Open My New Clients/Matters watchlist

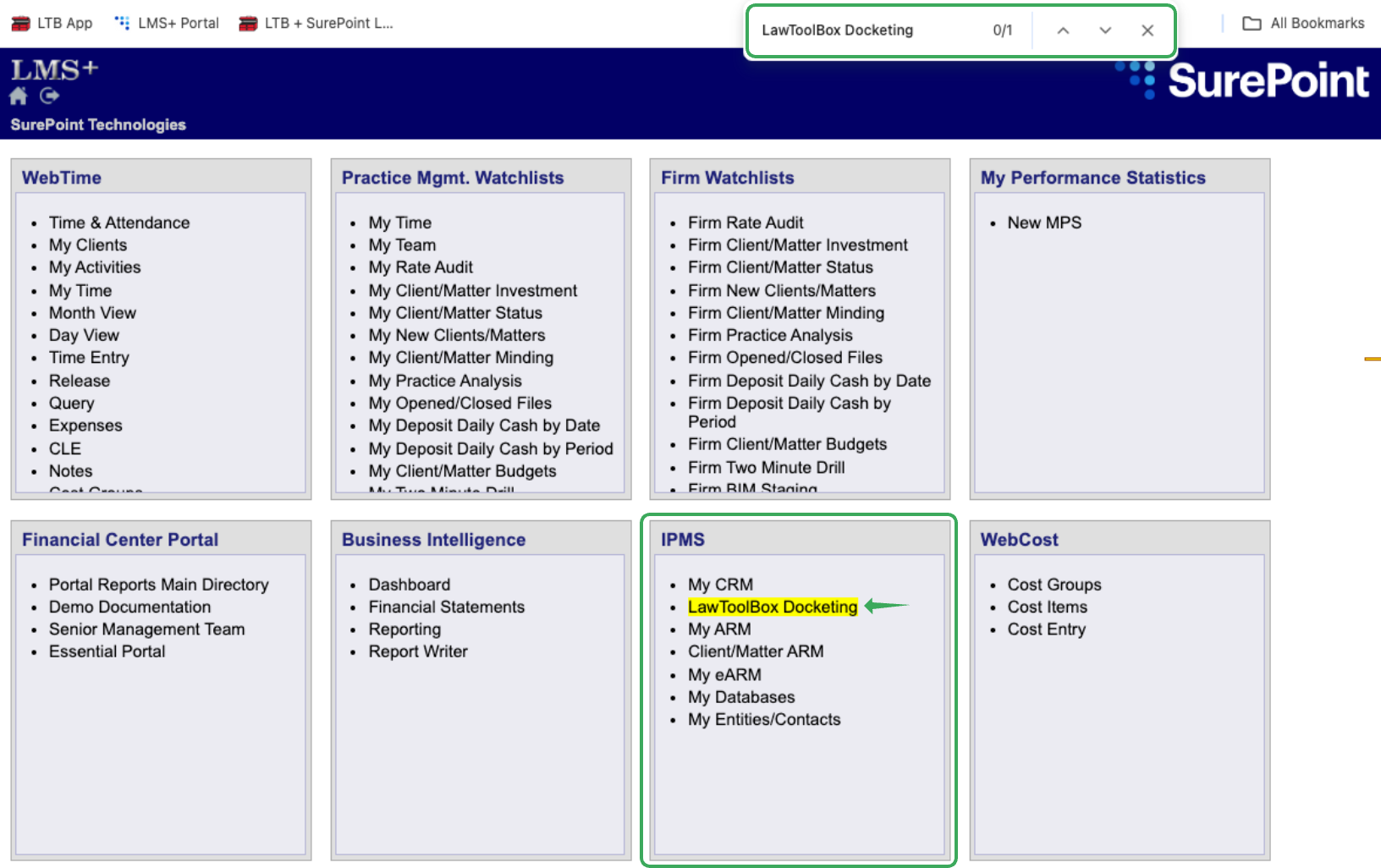(x=457, y=335)
